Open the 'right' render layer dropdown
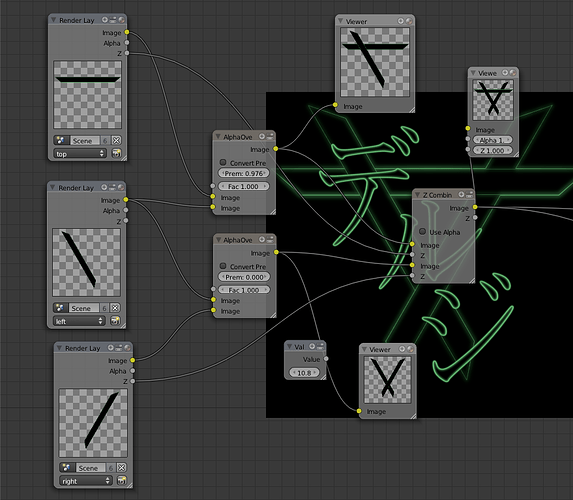The height and width of the screenshot is (500, 573). tap(86, 481)
